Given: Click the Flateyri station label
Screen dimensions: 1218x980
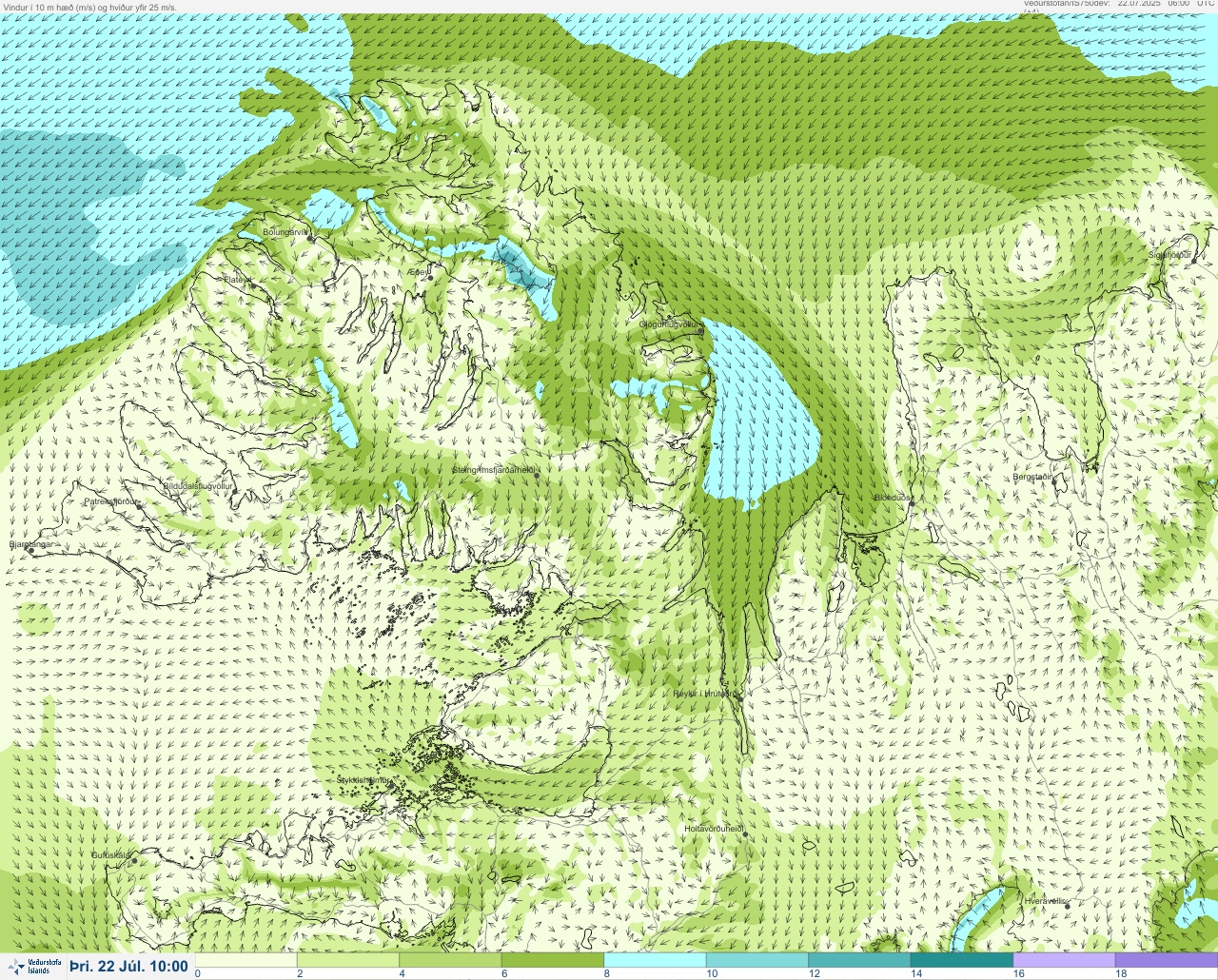Looking at the screenshot, I should [238, 280].
